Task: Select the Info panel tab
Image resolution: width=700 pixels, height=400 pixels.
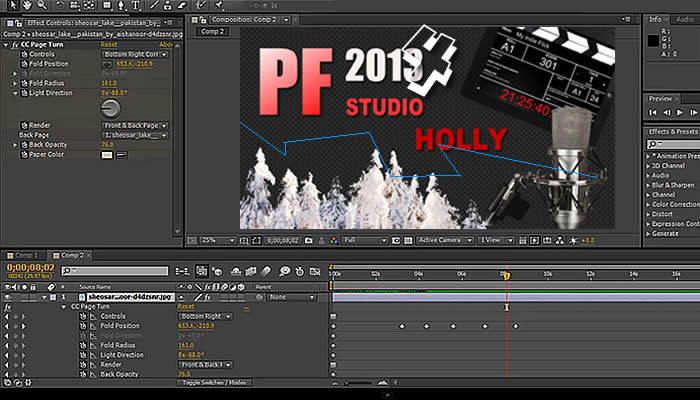Action: [x=655, y=19]
